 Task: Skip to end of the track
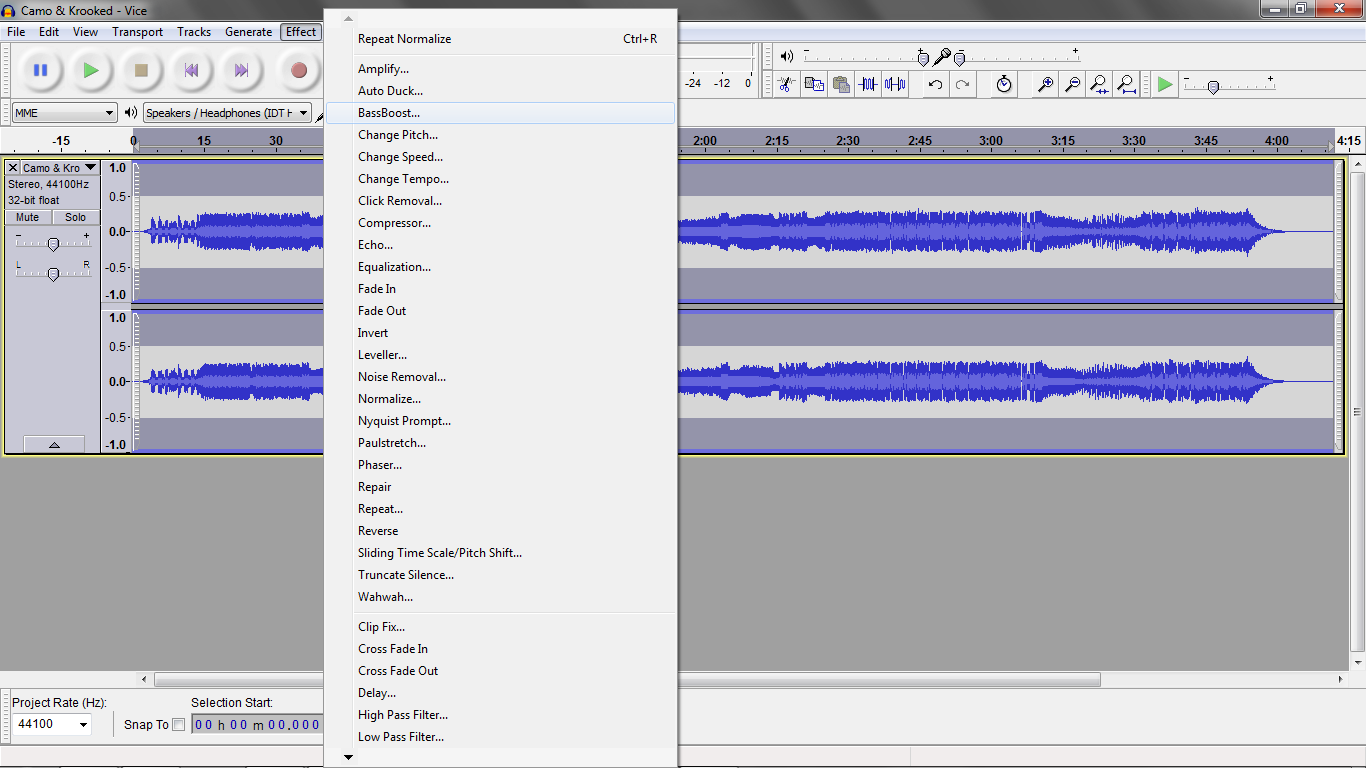pos(241,70)
